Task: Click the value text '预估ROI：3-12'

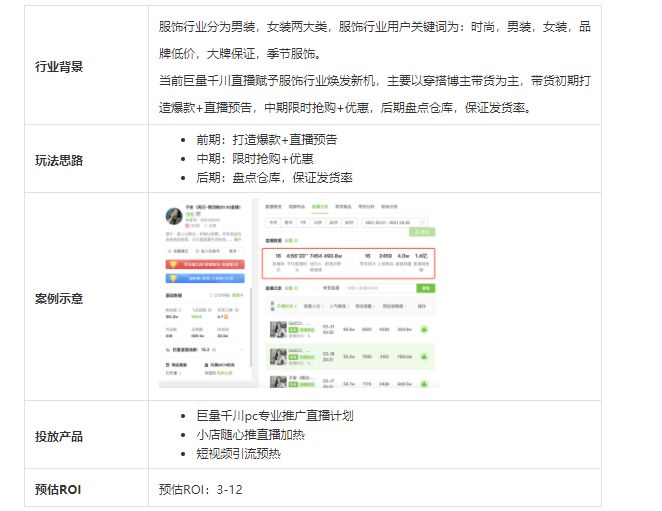Action: coord(201,489)
